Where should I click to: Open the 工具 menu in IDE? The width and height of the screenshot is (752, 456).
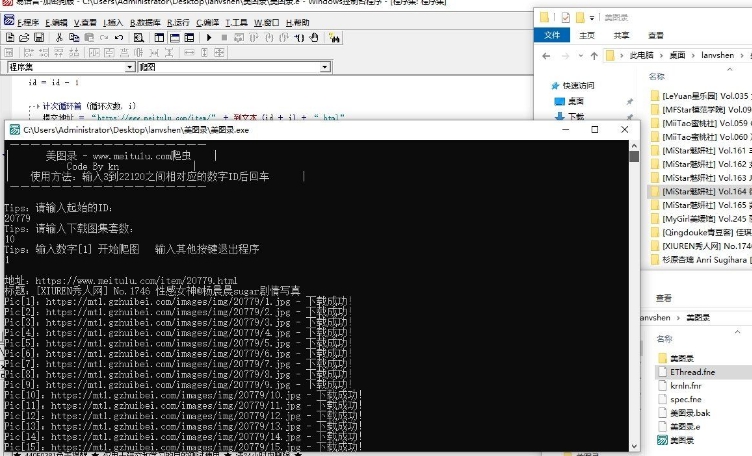(x=237, y=21)
